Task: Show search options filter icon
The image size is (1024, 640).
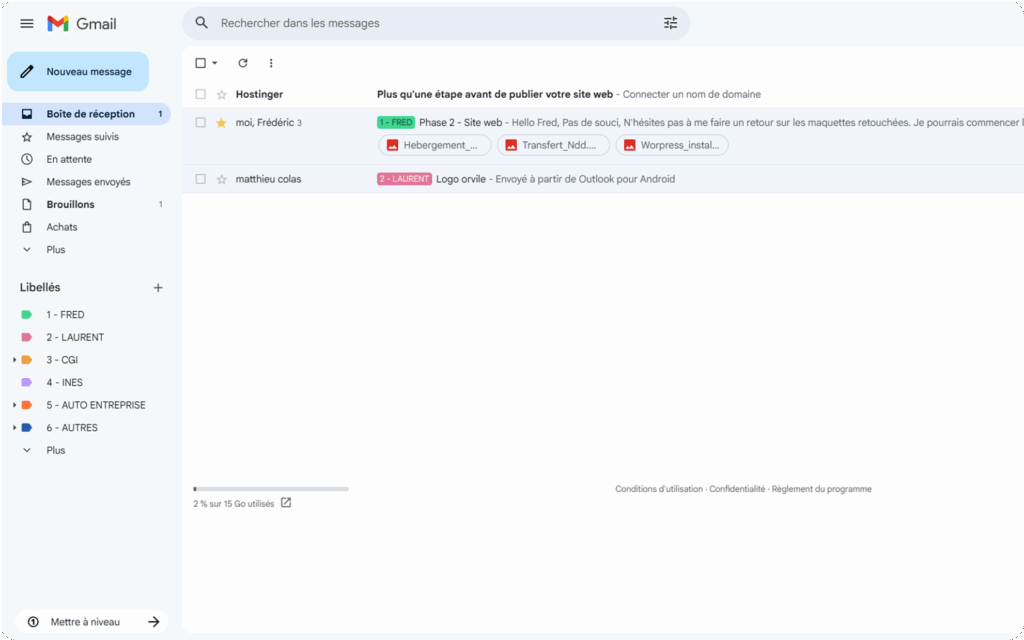Action: [670, 23]
